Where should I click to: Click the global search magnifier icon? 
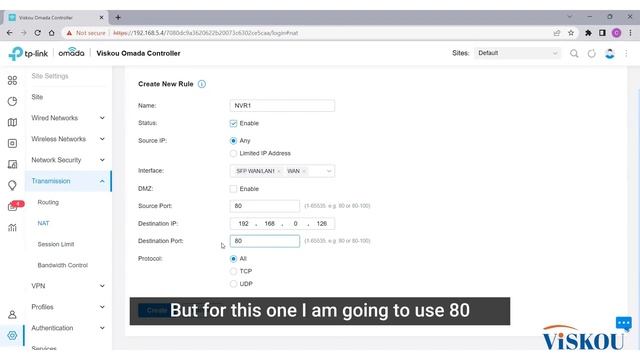(574, 53)
